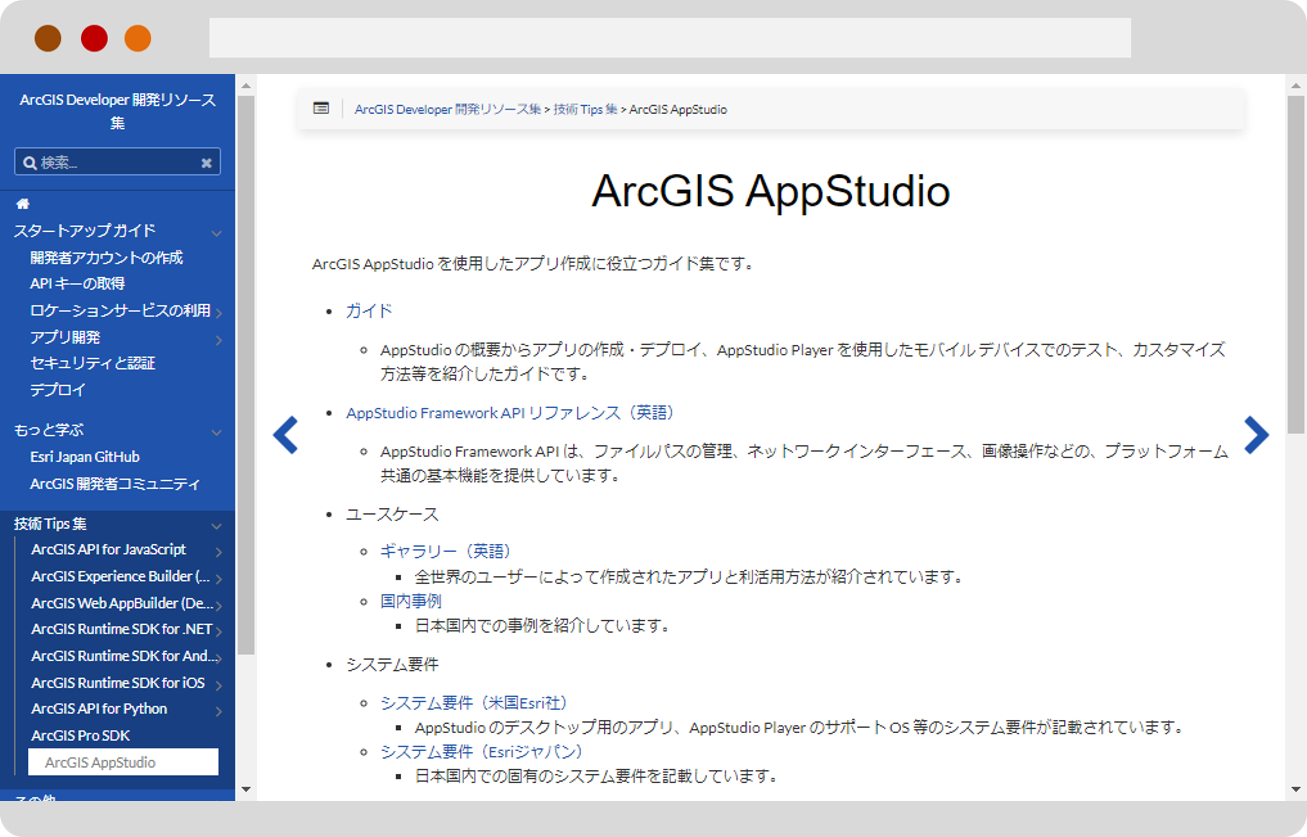Open Esri Japan GitHub sidebar link

pyautogui.click(x=85, y=456)
